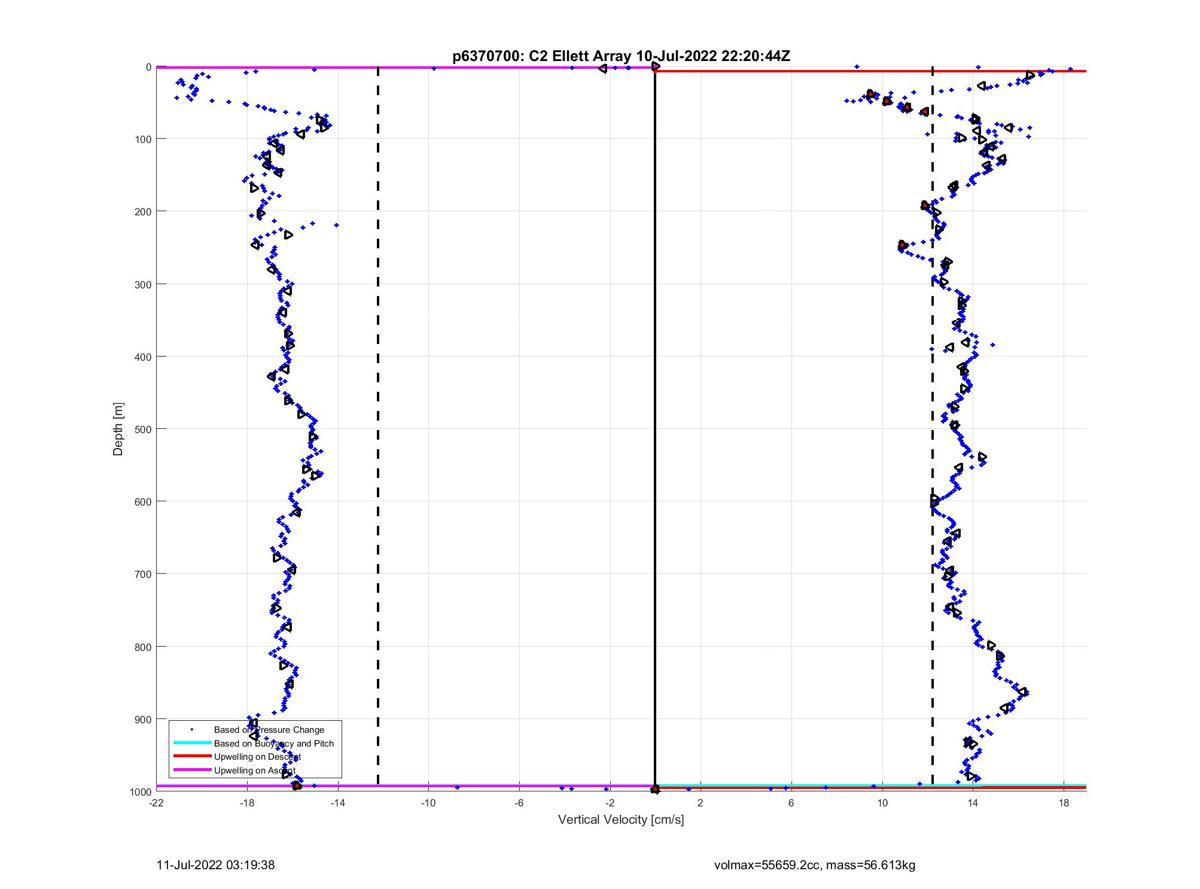
Task: Click the dashed vertical line on the ascent side
Action: coord(378,430)
